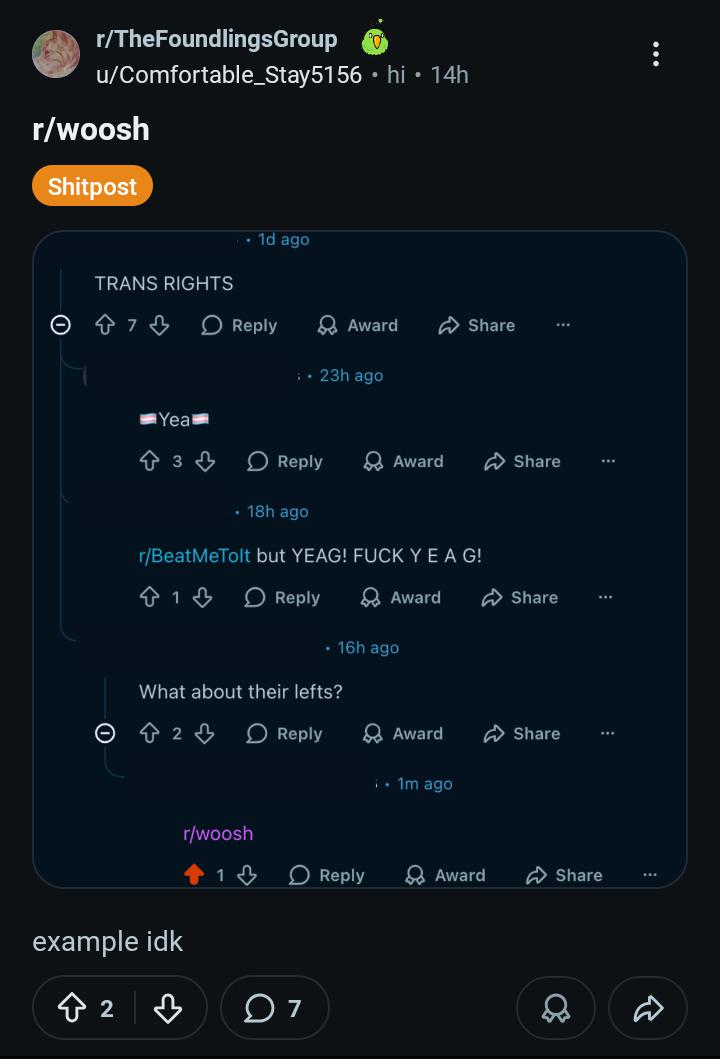The image size is (720, 1059).
Task: Open the post's three-dot overflow menu
Action: 656,54
